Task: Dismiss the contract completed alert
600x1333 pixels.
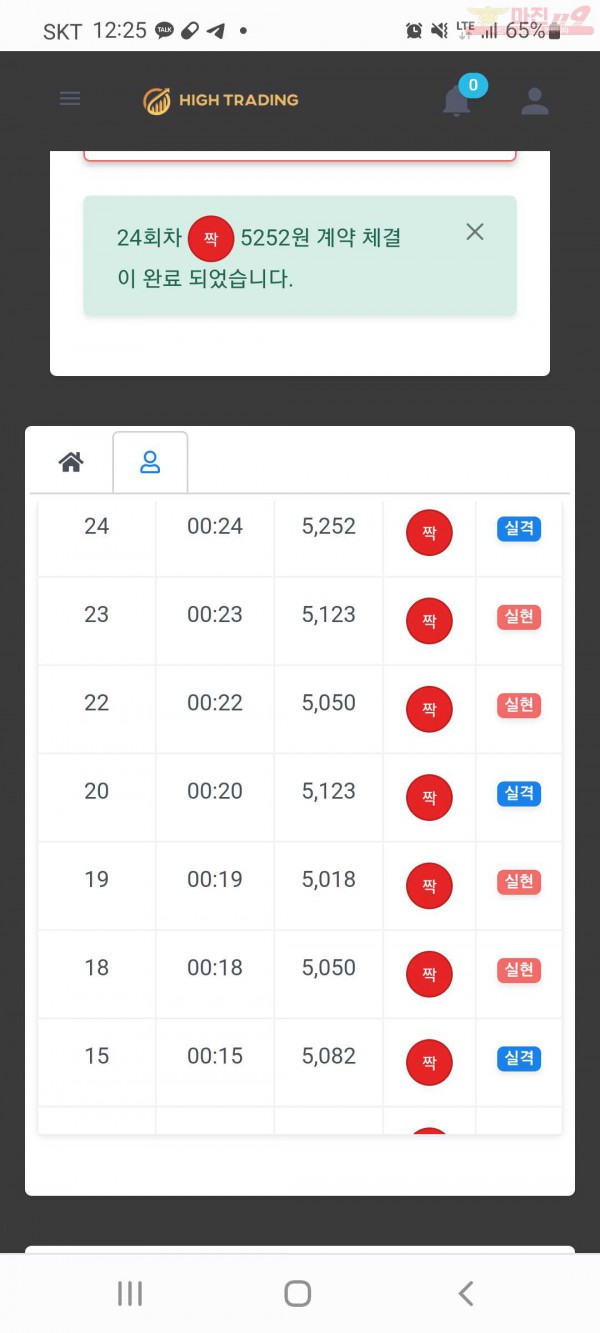Action: [475, 232]
